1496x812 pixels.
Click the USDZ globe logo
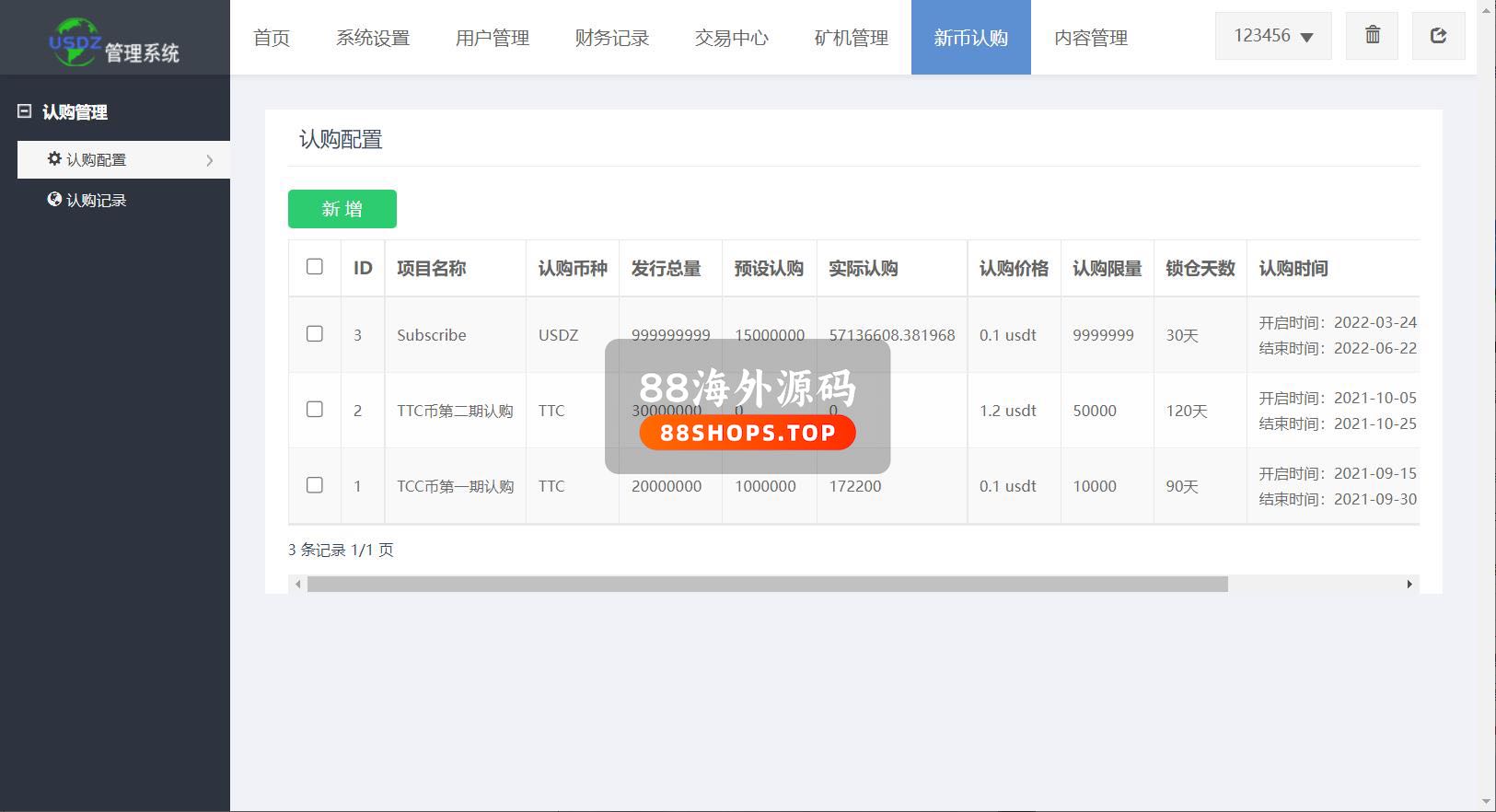pyautogui.click(x=73, y=42)
